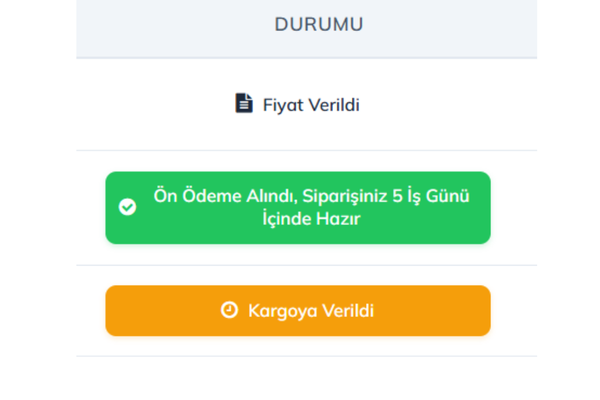600x400 pixels.
Task: Select the Fiyat Verildi status text
Action: coord(310,104)
